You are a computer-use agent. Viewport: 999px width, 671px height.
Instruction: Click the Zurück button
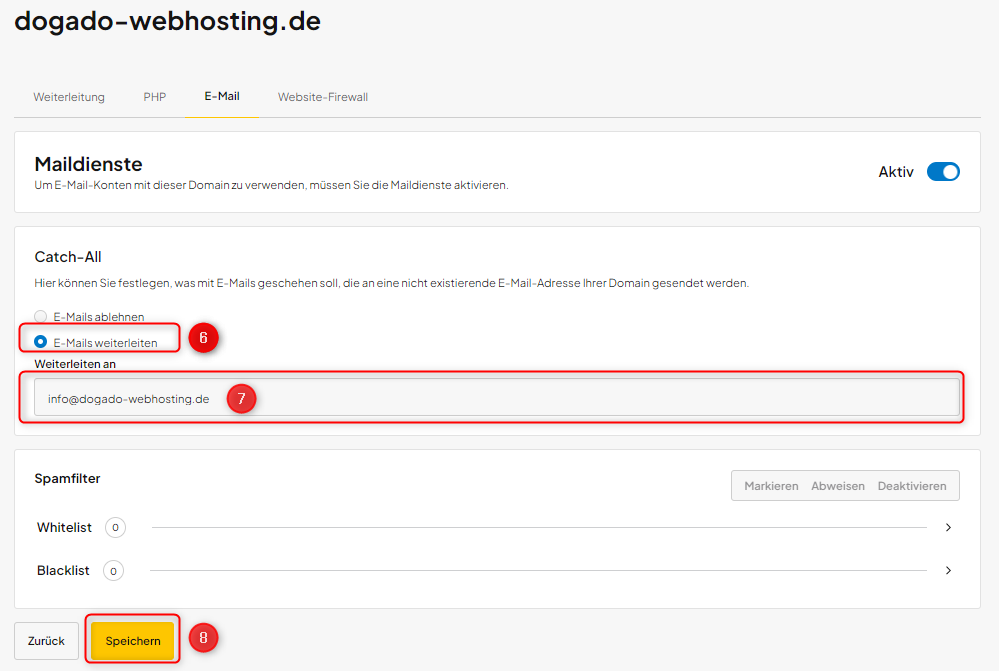(x=47, y=641)
